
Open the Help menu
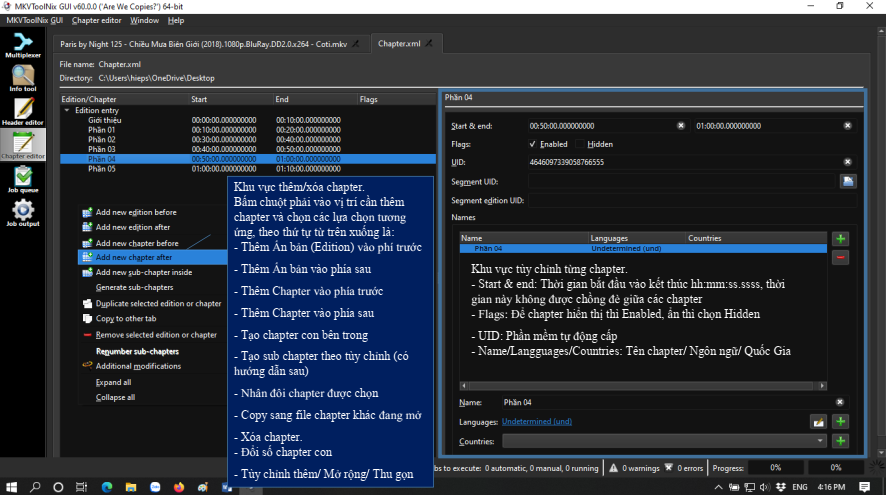click(x=176, y=20)
